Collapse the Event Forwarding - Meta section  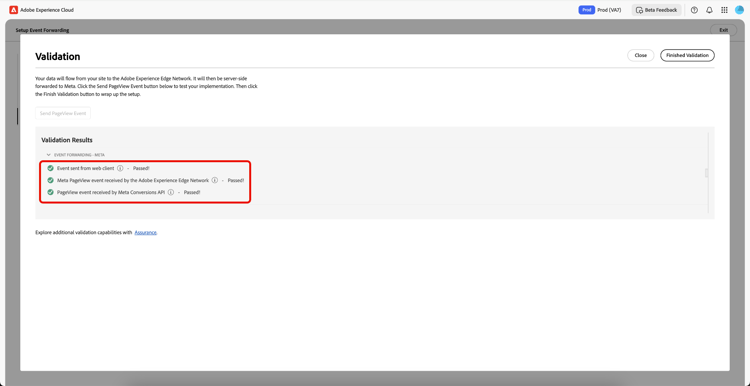pyautogui.click(x=49, y=155)
